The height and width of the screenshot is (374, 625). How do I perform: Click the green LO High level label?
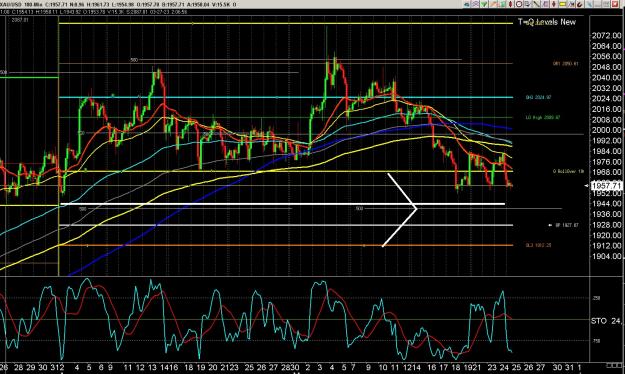pyautogui.click(x=543, y=118)
